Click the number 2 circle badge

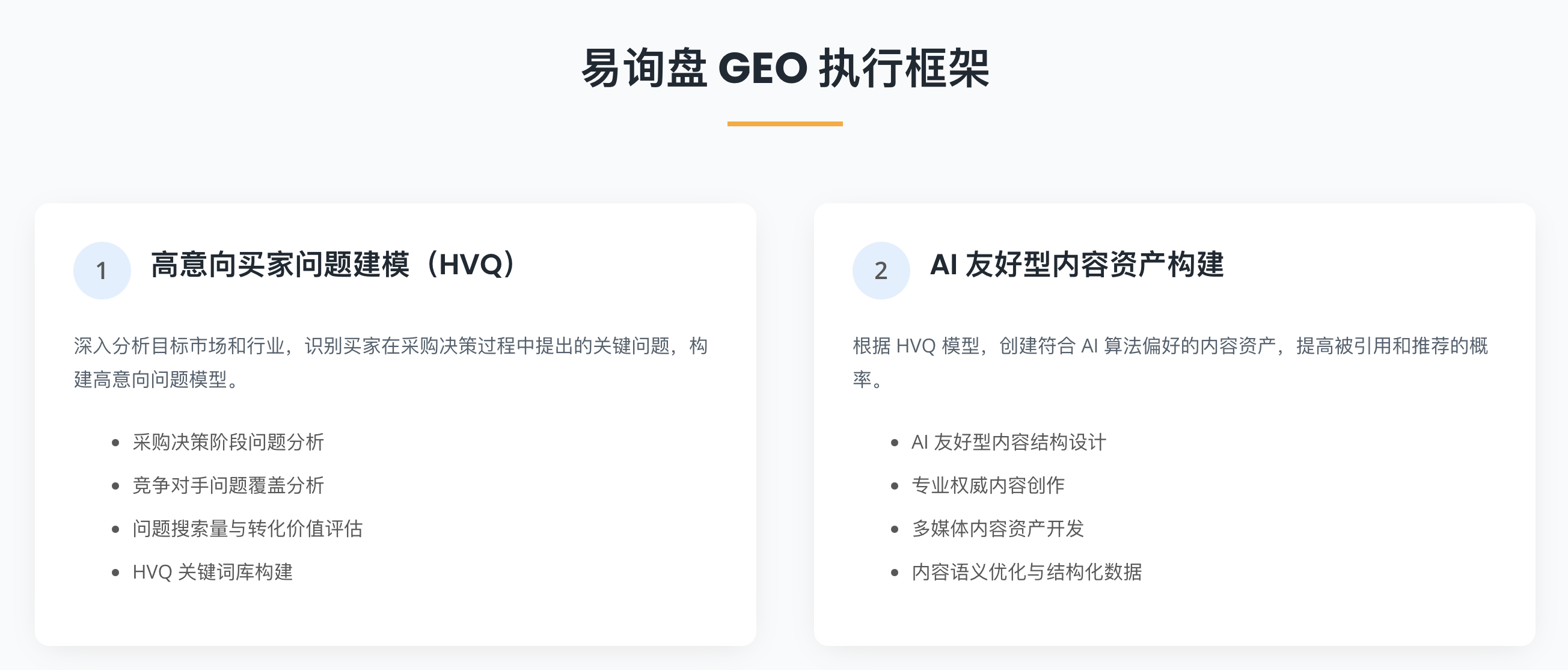pos(881,271)
